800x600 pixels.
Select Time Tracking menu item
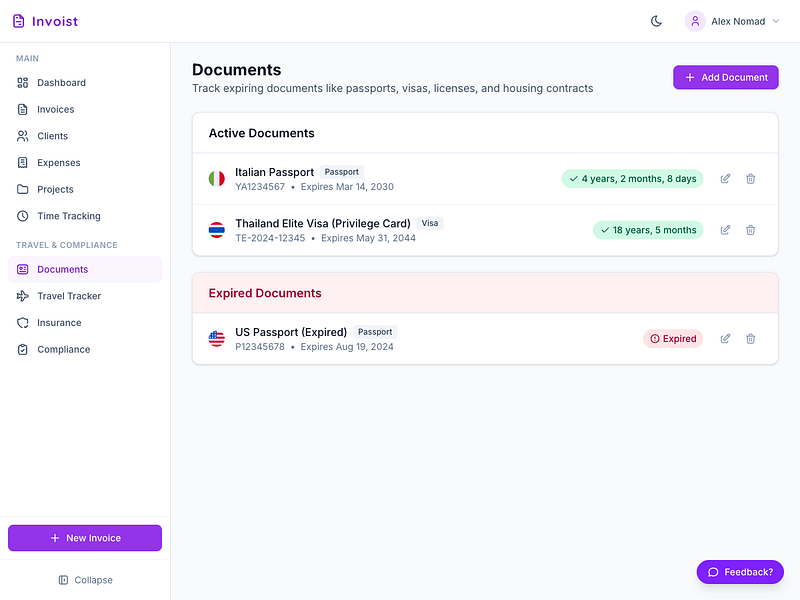tap(85, 216)
